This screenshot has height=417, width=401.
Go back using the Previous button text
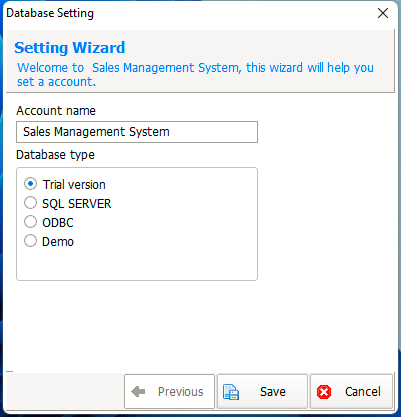coord(180,392)
